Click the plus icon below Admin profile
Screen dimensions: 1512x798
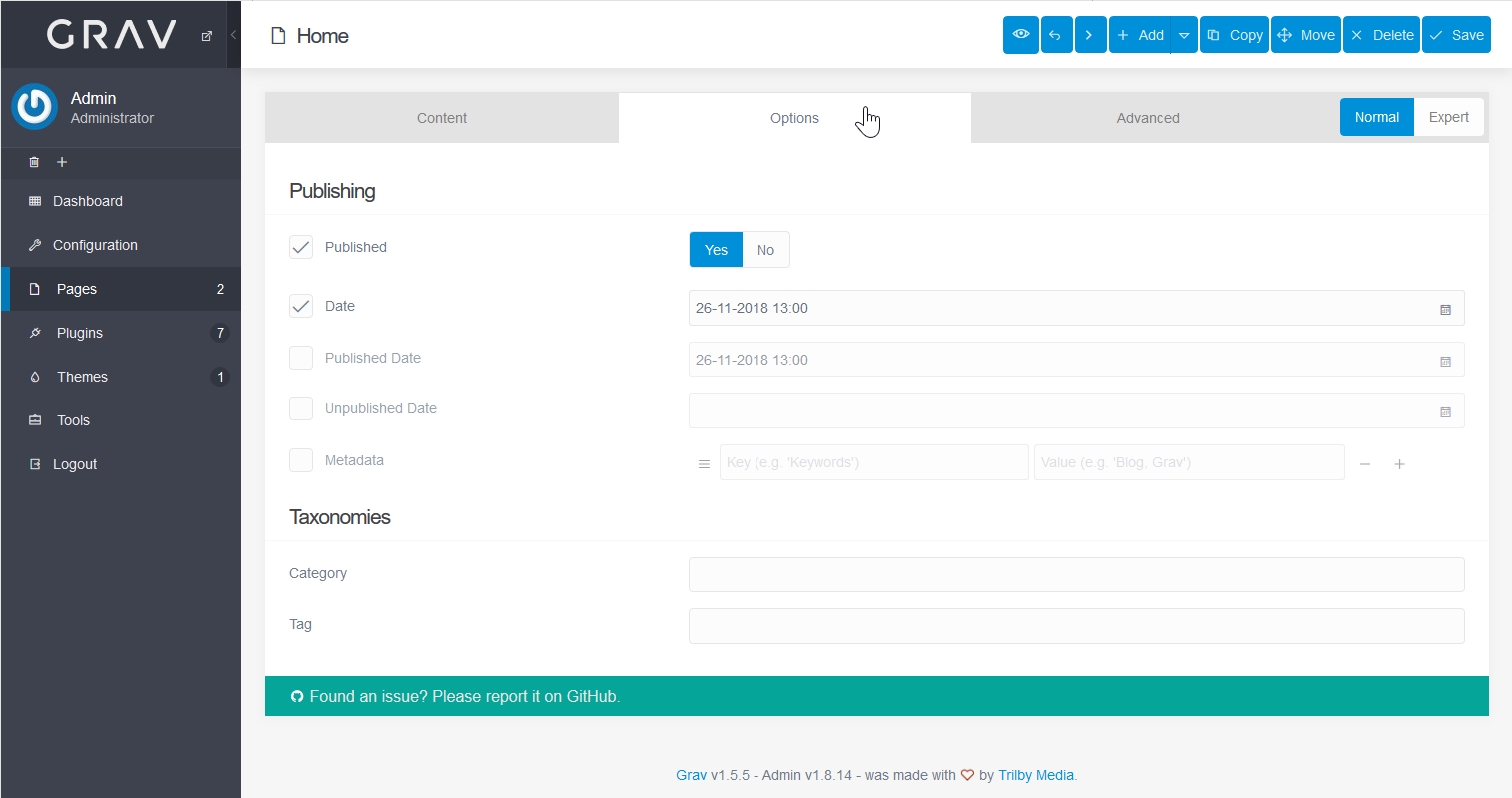click(x=62, y=162)
